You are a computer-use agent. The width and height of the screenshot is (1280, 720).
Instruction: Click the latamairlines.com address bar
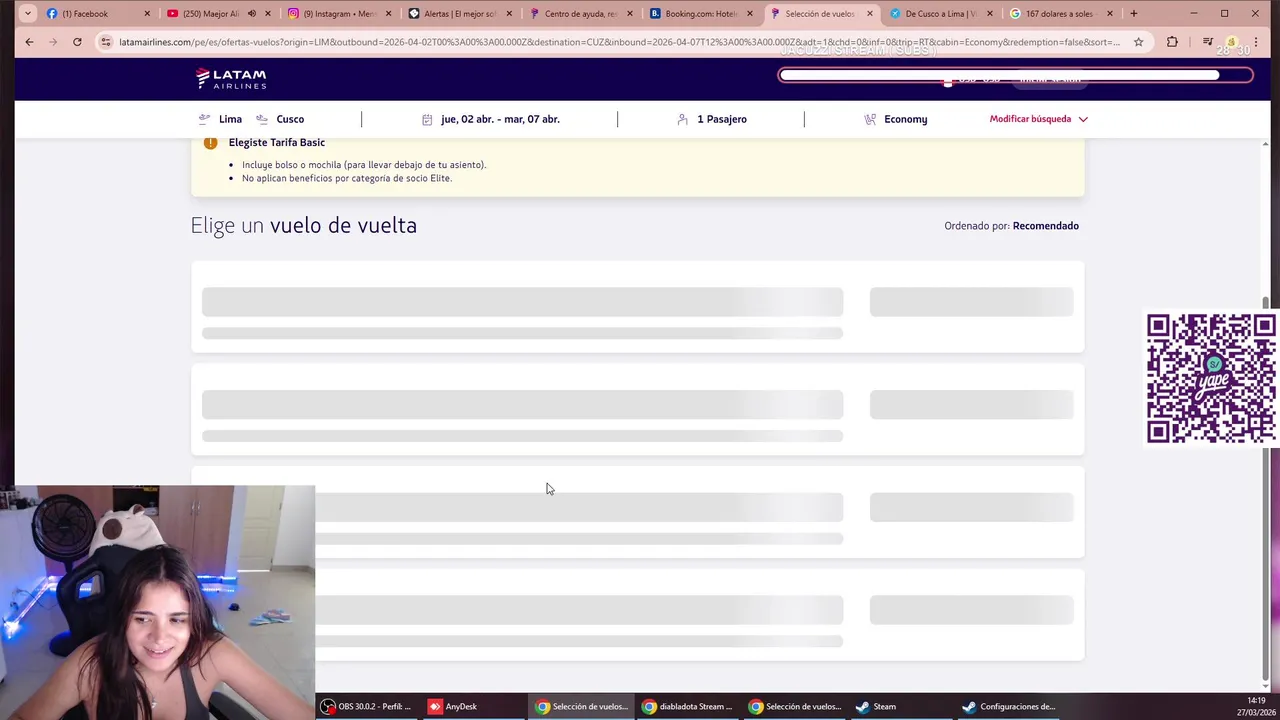click(619, 42)
